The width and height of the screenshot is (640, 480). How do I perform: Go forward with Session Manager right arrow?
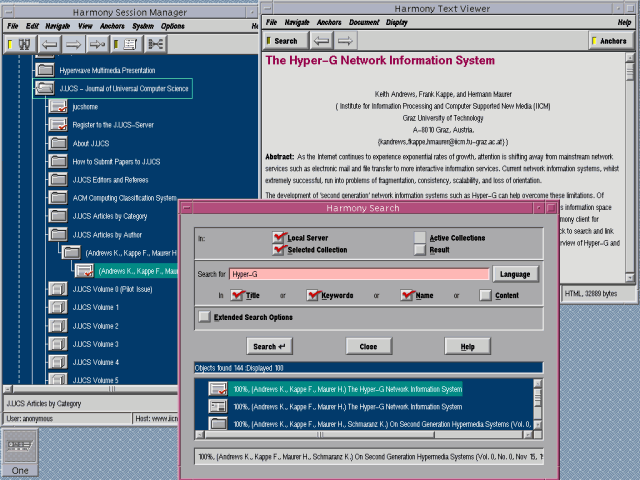pos(73,44)
